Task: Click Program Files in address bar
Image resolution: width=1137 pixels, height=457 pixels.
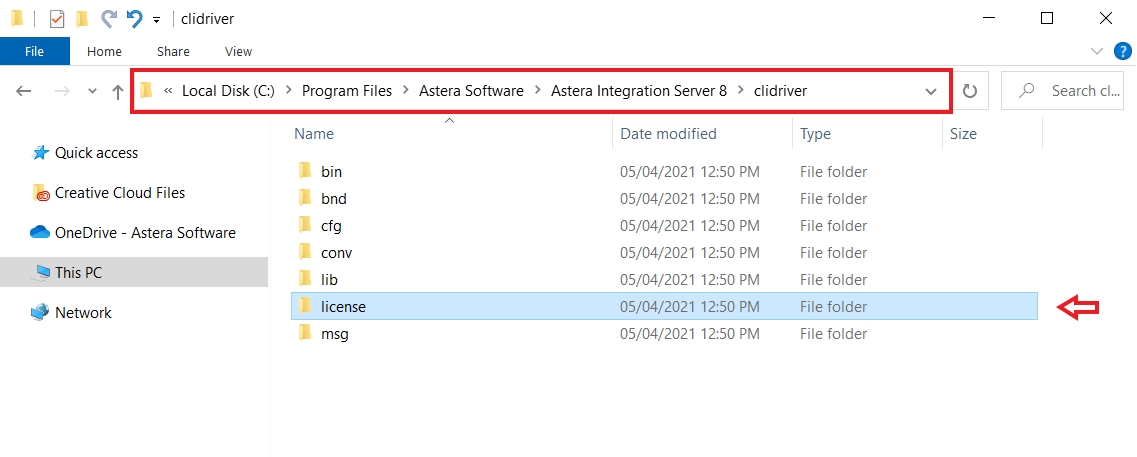Action: point(346,91)
